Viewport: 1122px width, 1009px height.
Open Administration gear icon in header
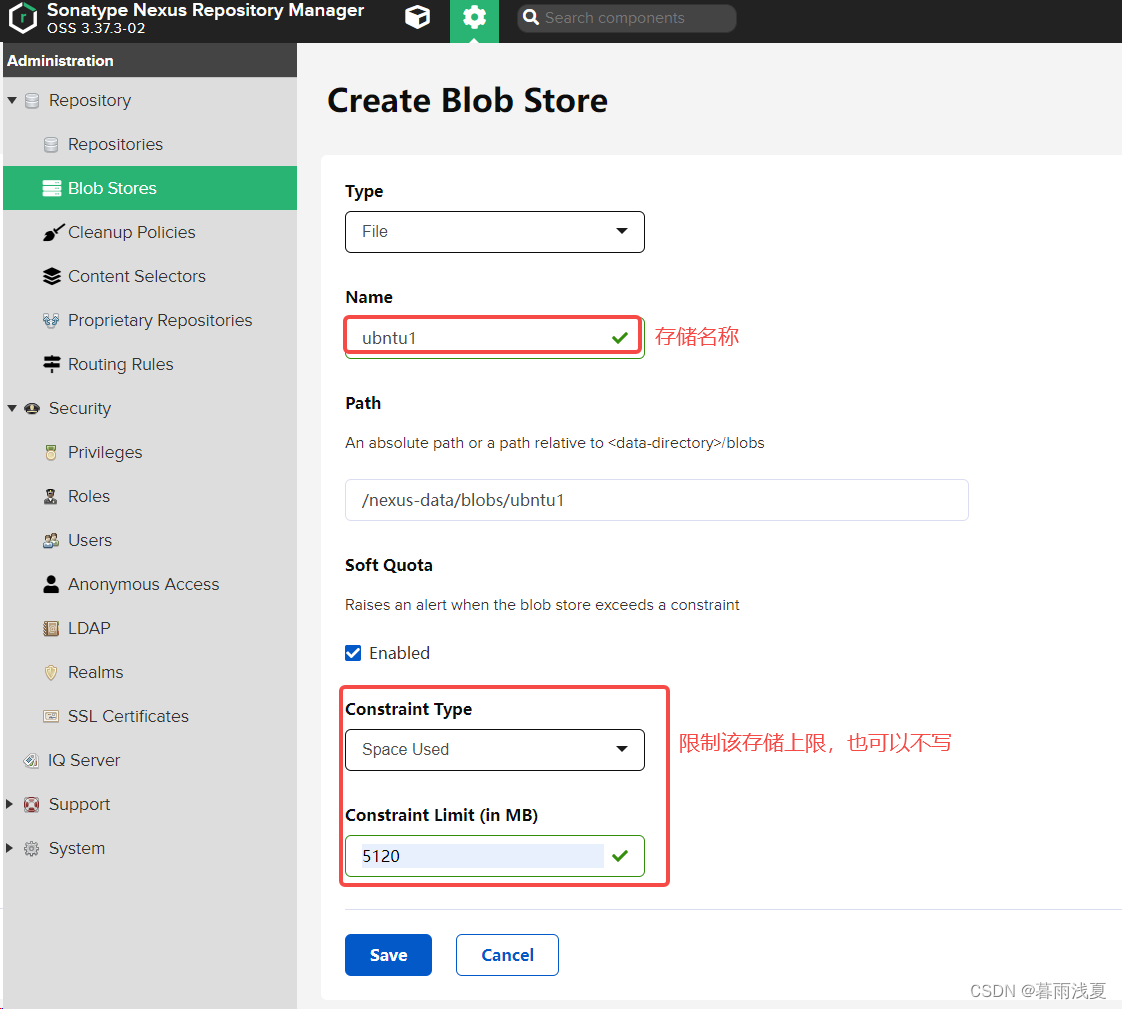(x=474, y=18)
